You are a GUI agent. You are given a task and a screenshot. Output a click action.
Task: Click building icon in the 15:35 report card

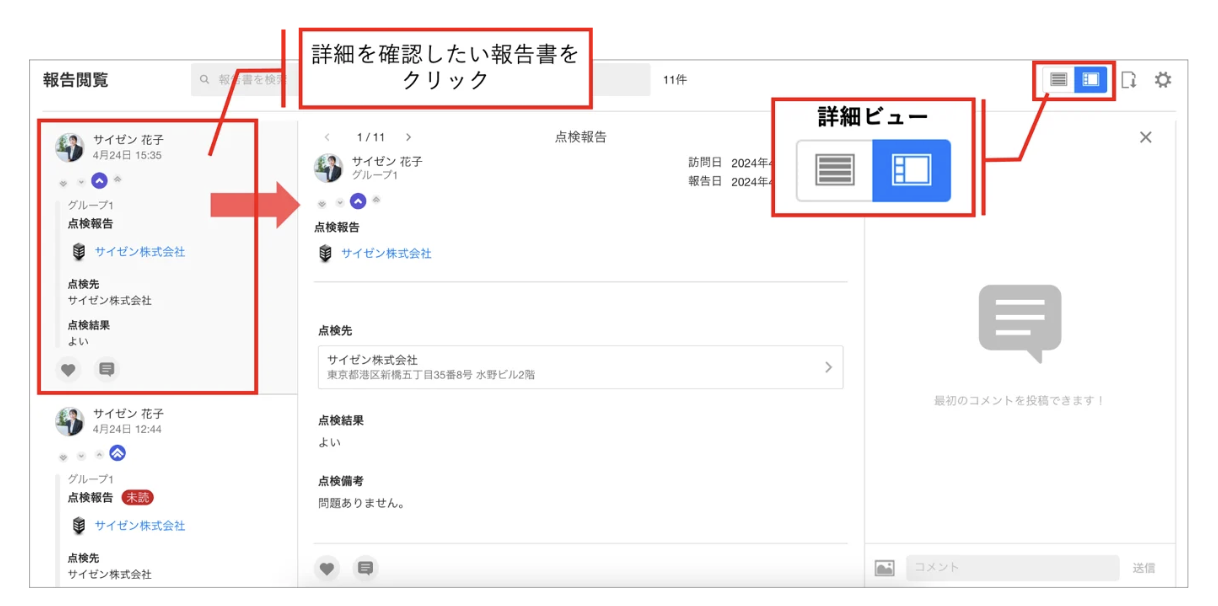(x=78, y=252)
